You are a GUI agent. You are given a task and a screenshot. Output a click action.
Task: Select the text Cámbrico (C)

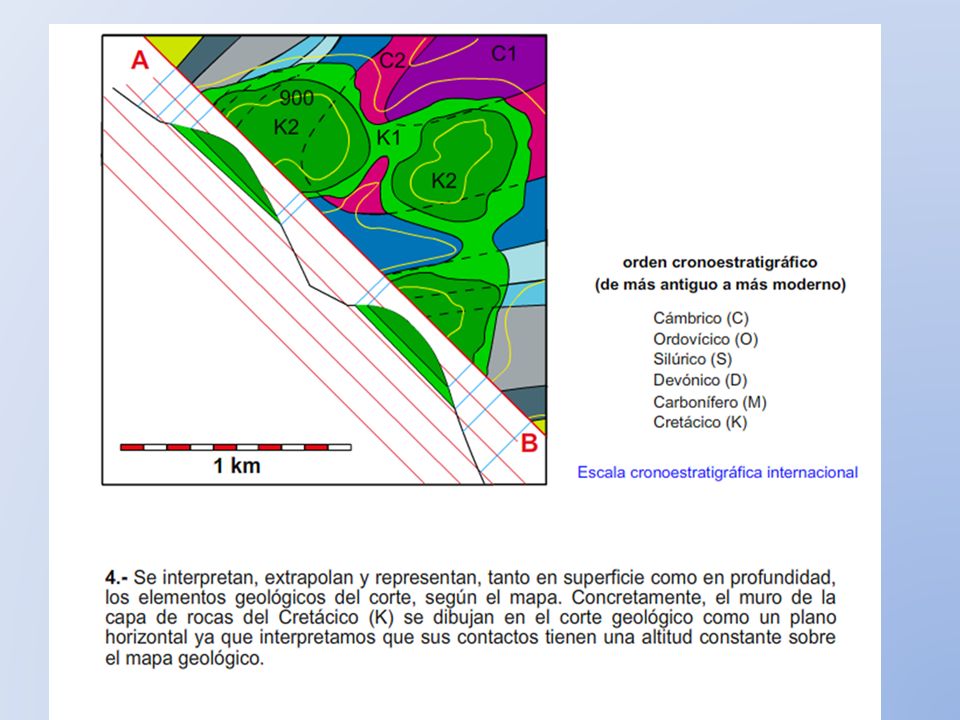[701, 318]
